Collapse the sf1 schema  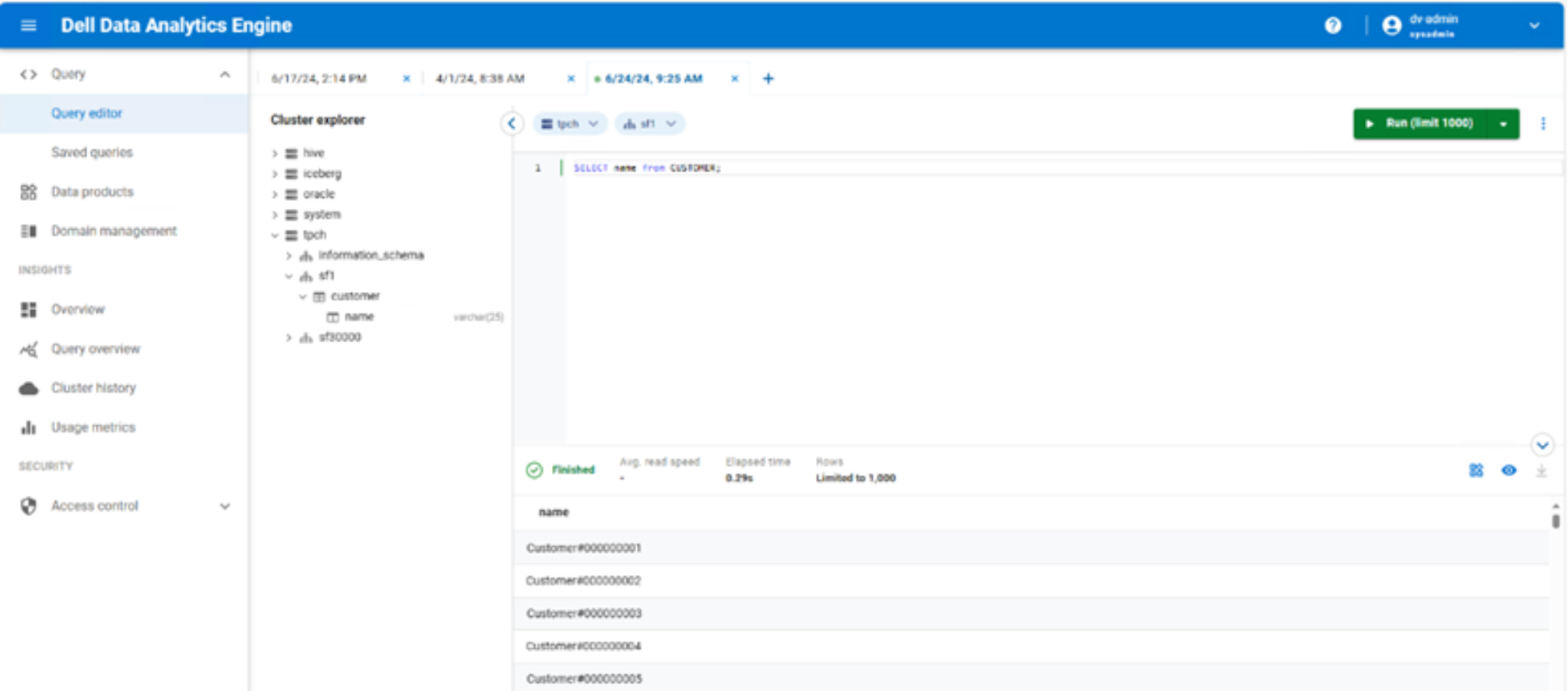[289, 276]
